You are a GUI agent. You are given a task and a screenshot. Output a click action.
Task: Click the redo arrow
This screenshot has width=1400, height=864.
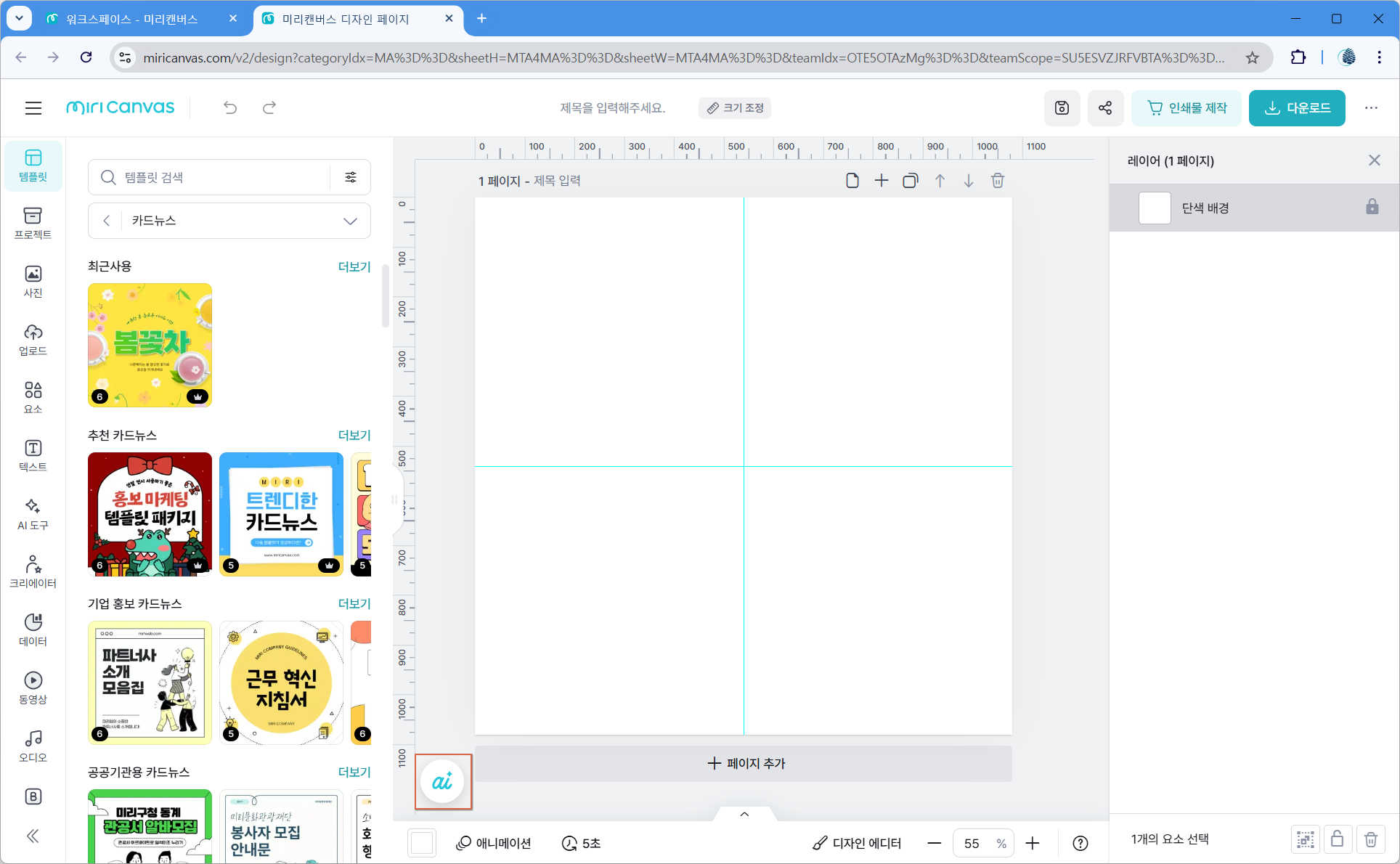pos(269,108)
